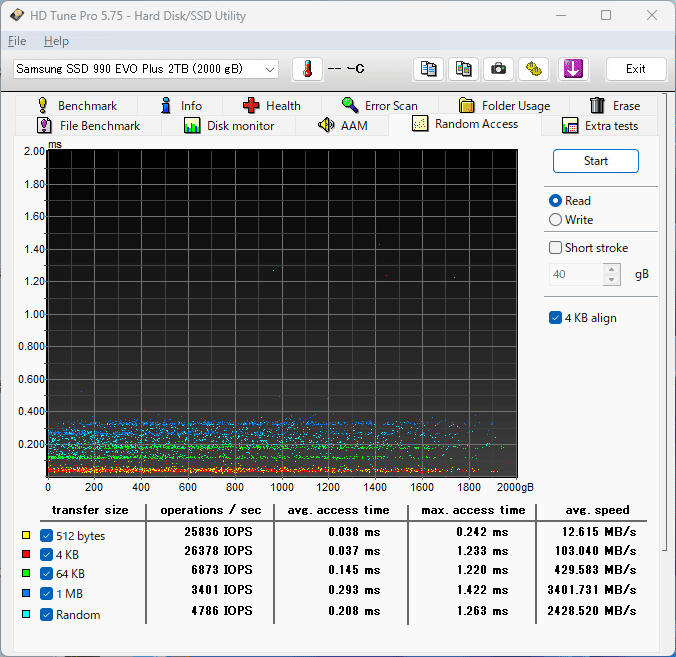Open the File menu
Viewport: 676px width, 657px height.
(x=17, y=41)
